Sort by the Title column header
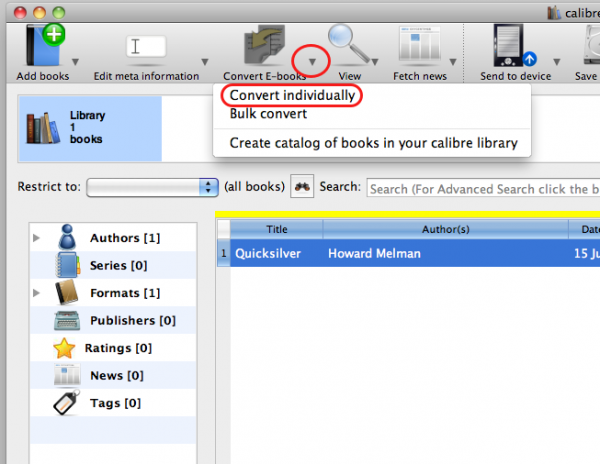Viewport: 600px width, 464px height. [x=277, y=229]
